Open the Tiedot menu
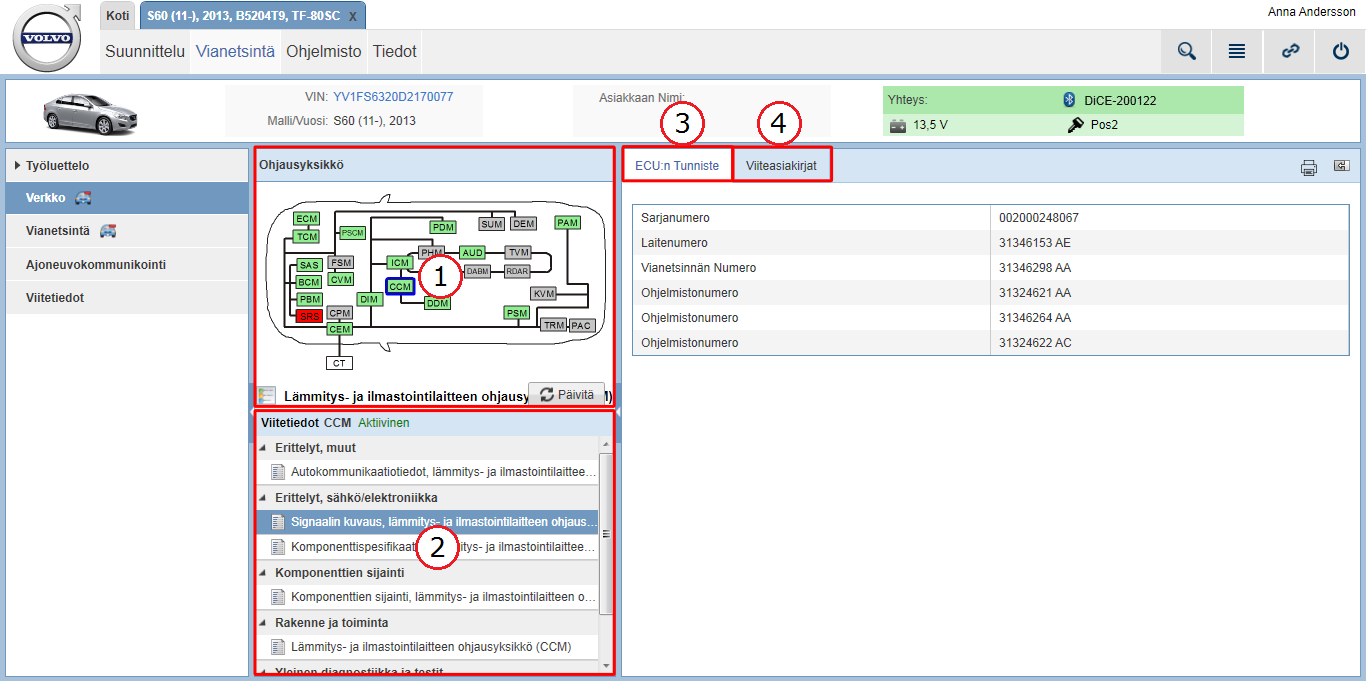1366x681 pixels. pos(394,51)
